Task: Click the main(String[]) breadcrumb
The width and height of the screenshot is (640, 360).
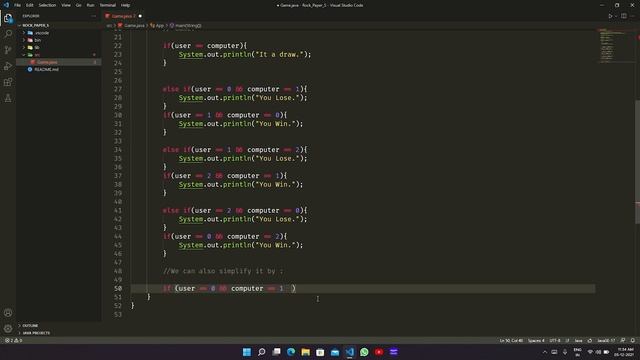Action: click(185, 25)
